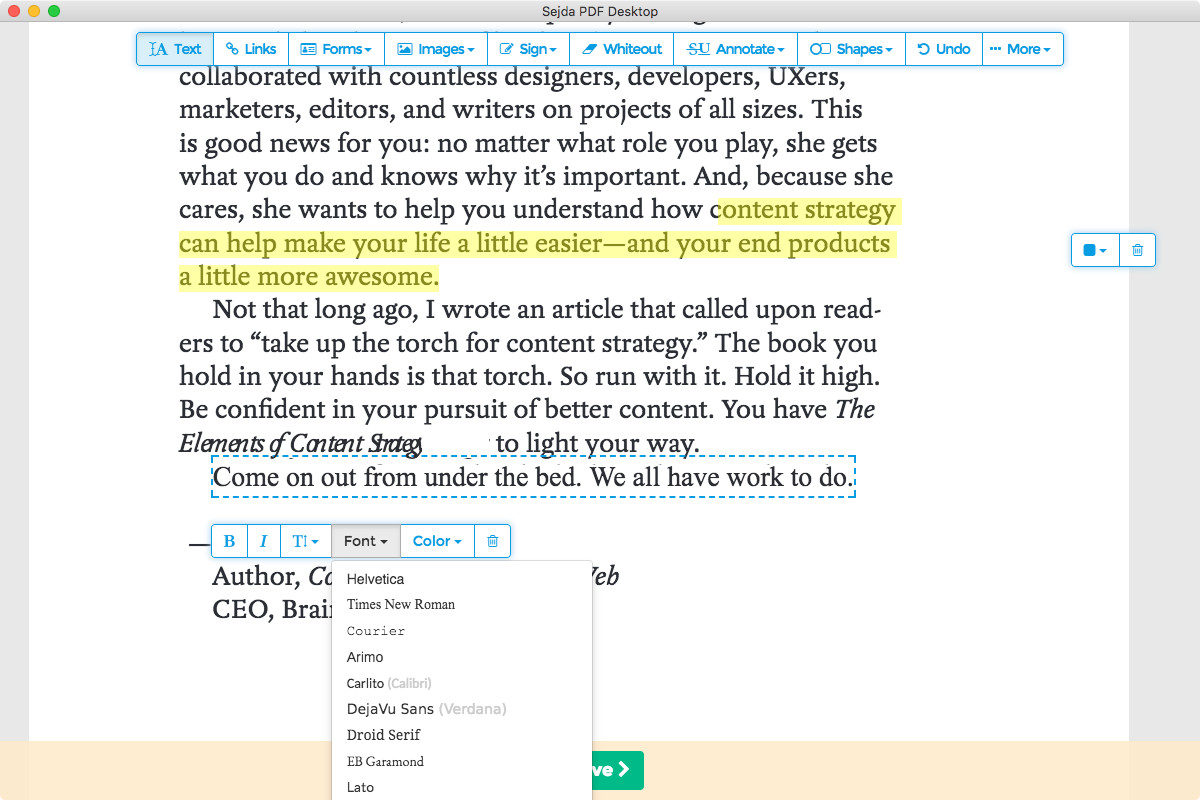Expand the Sign dropdown
1200x800 pixels.
[x=528, y=49]
